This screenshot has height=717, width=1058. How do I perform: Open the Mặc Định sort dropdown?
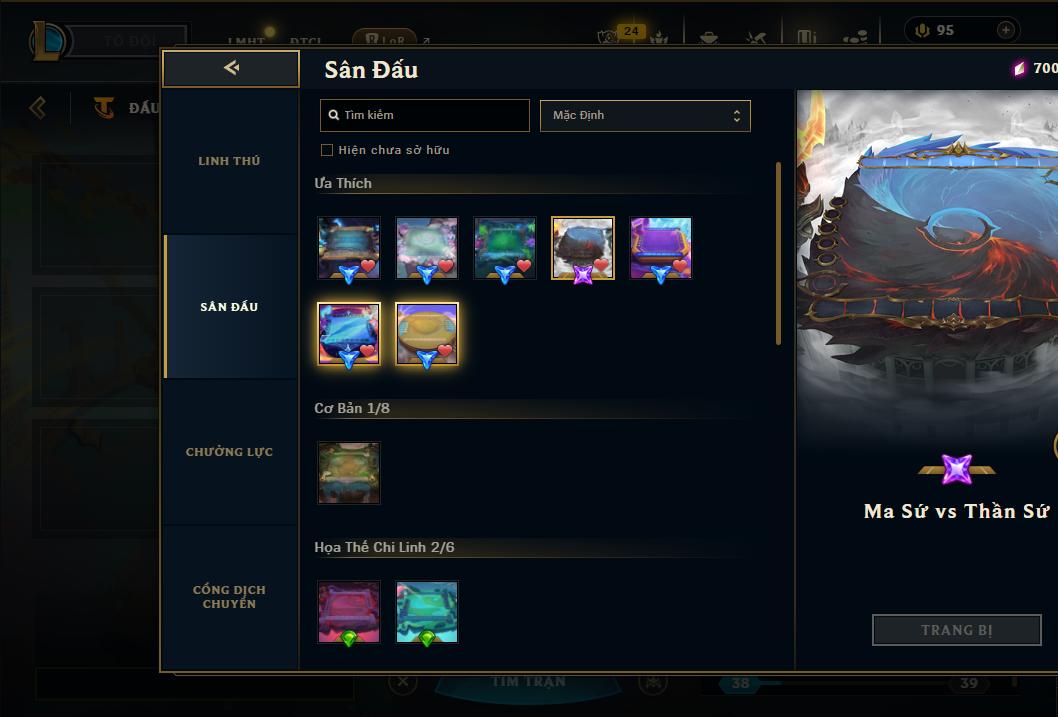tap(645, 115)
